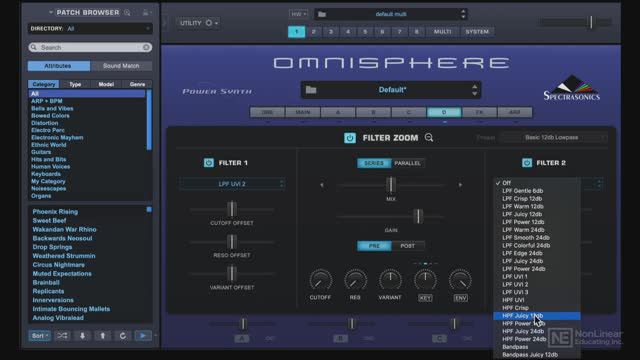Click the mix left arrow
The width and height of the screenshot is (640, 360).
coord(322,185)
